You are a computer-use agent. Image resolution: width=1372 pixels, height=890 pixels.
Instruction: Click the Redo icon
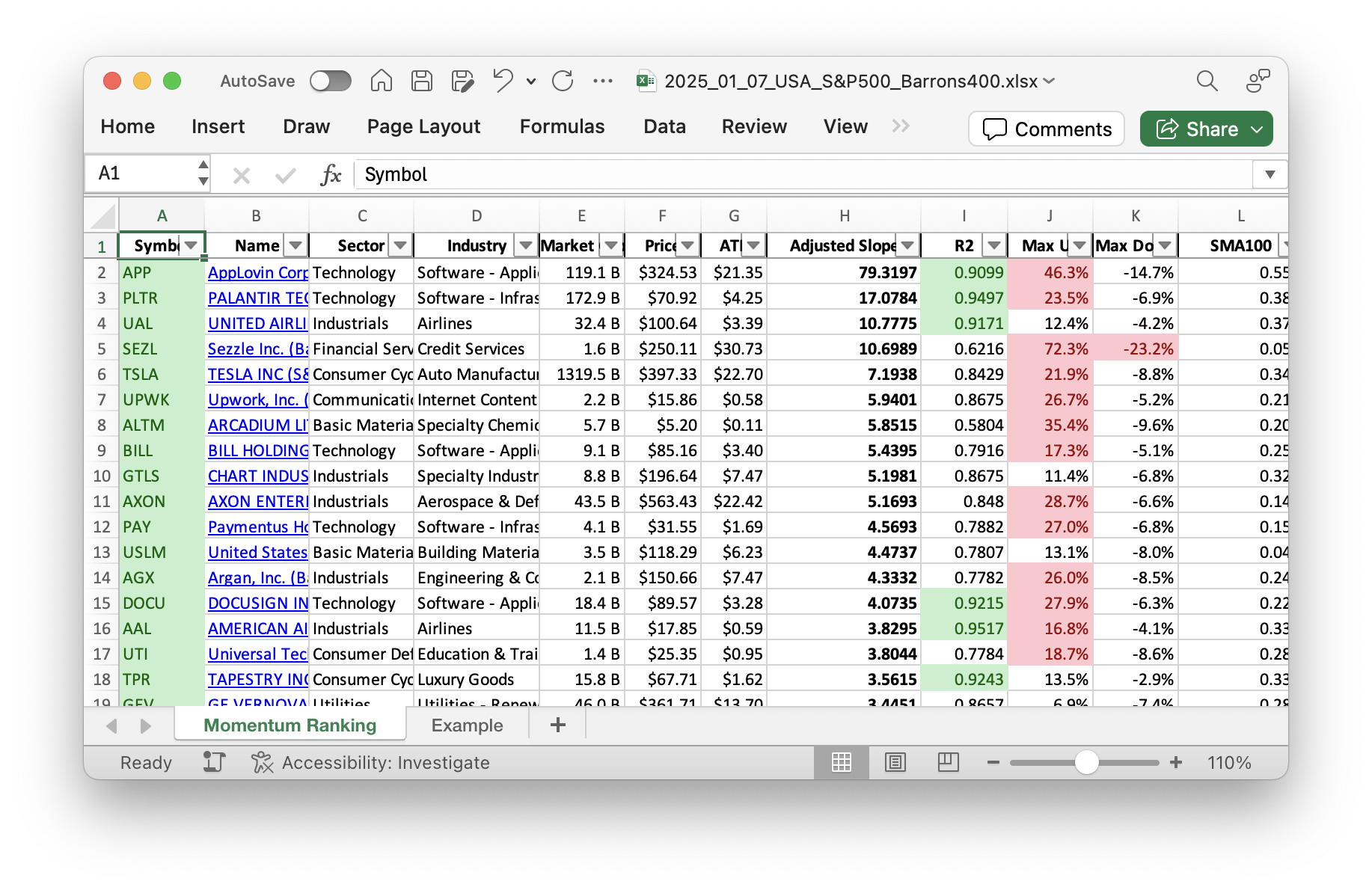point(563,81)
